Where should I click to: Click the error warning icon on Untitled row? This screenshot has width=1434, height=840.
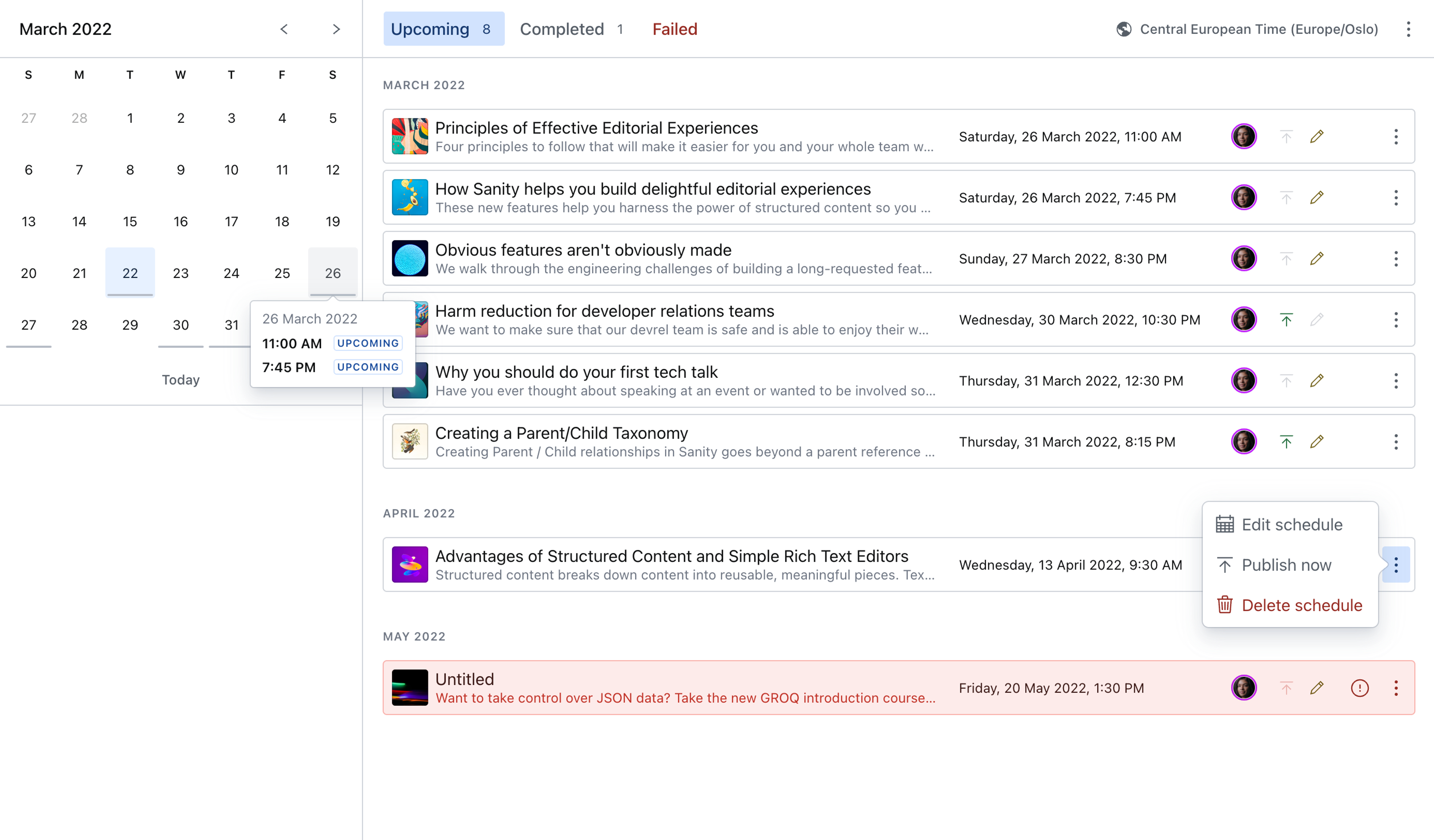[1359, 688]
